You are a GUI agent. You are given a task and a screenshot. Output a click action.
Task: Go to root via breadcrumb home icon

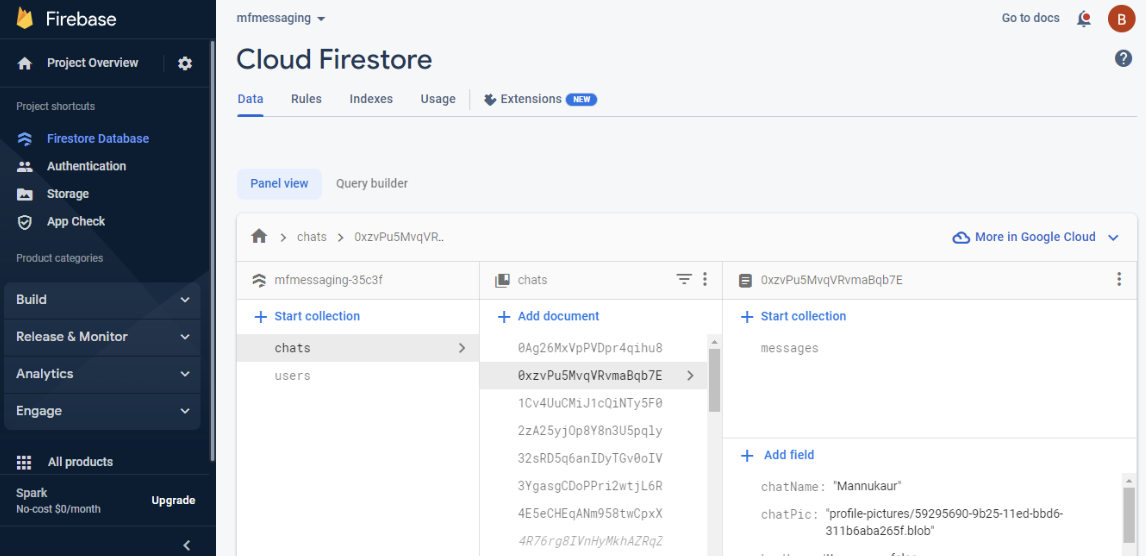click(259, 237)
